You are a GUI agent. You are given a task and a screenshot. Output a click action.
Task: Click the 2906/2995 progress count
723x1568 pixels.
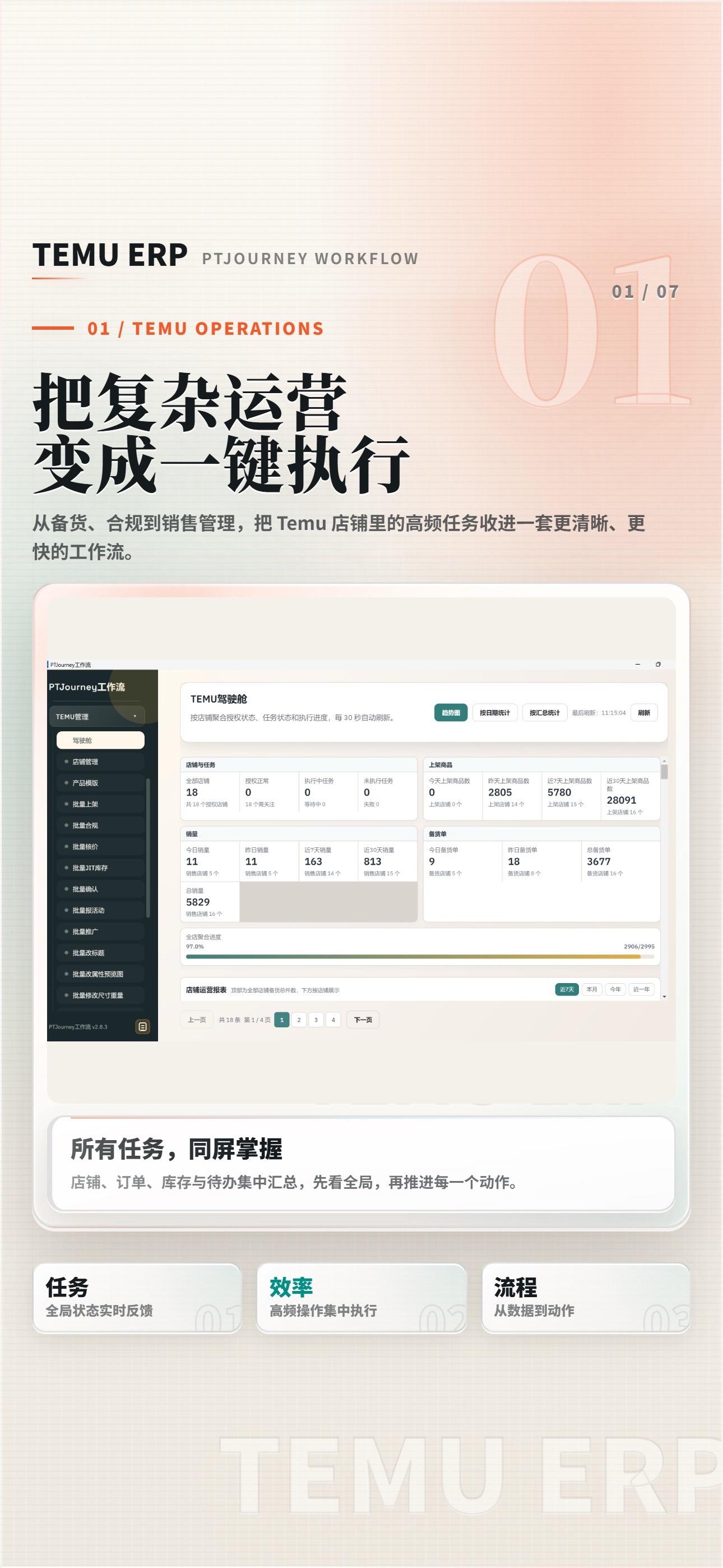click(639, 946)
